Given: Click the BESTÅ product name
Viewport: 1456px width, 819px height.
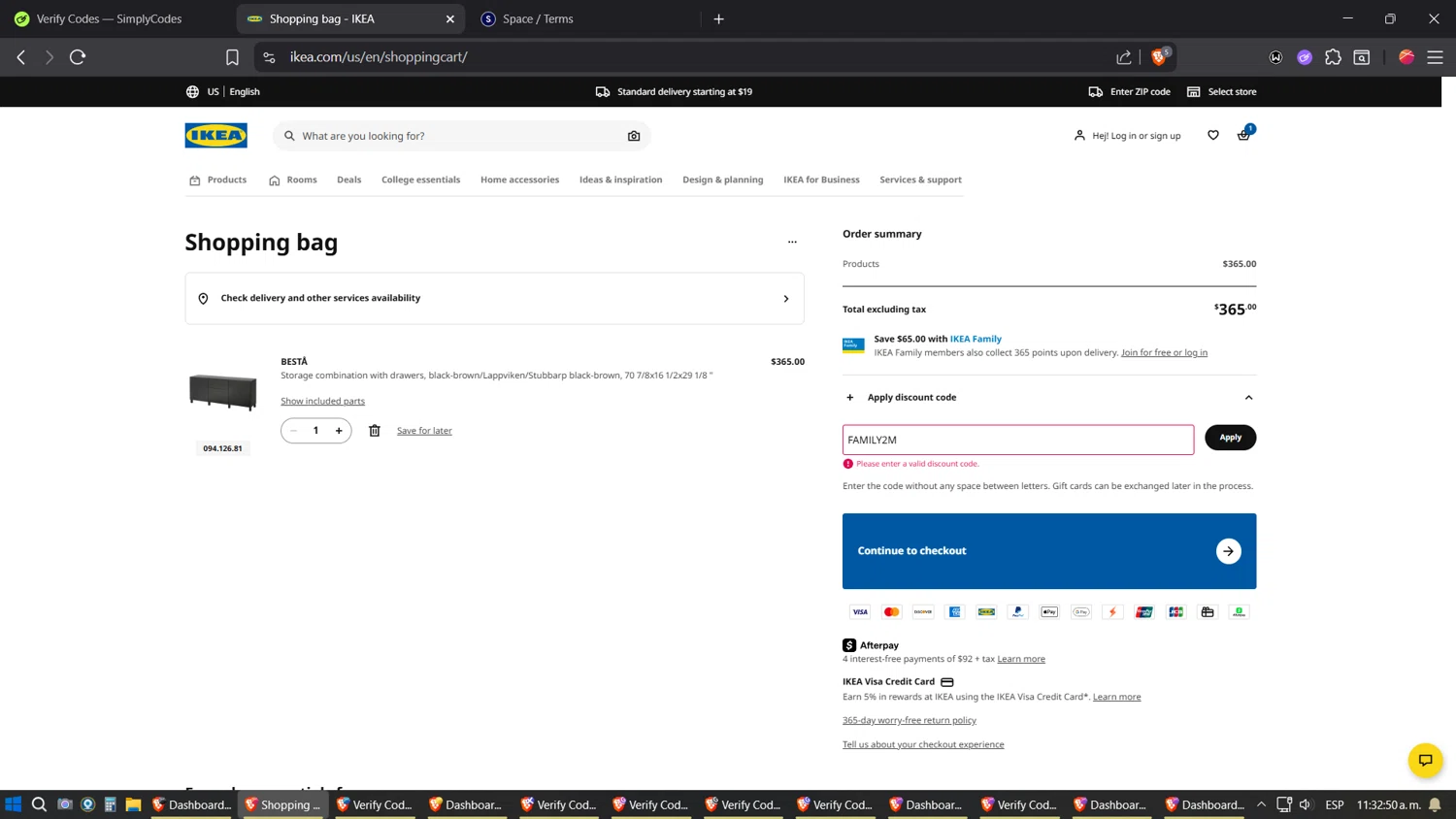Looking at the screenshot, I should [294, 362].
